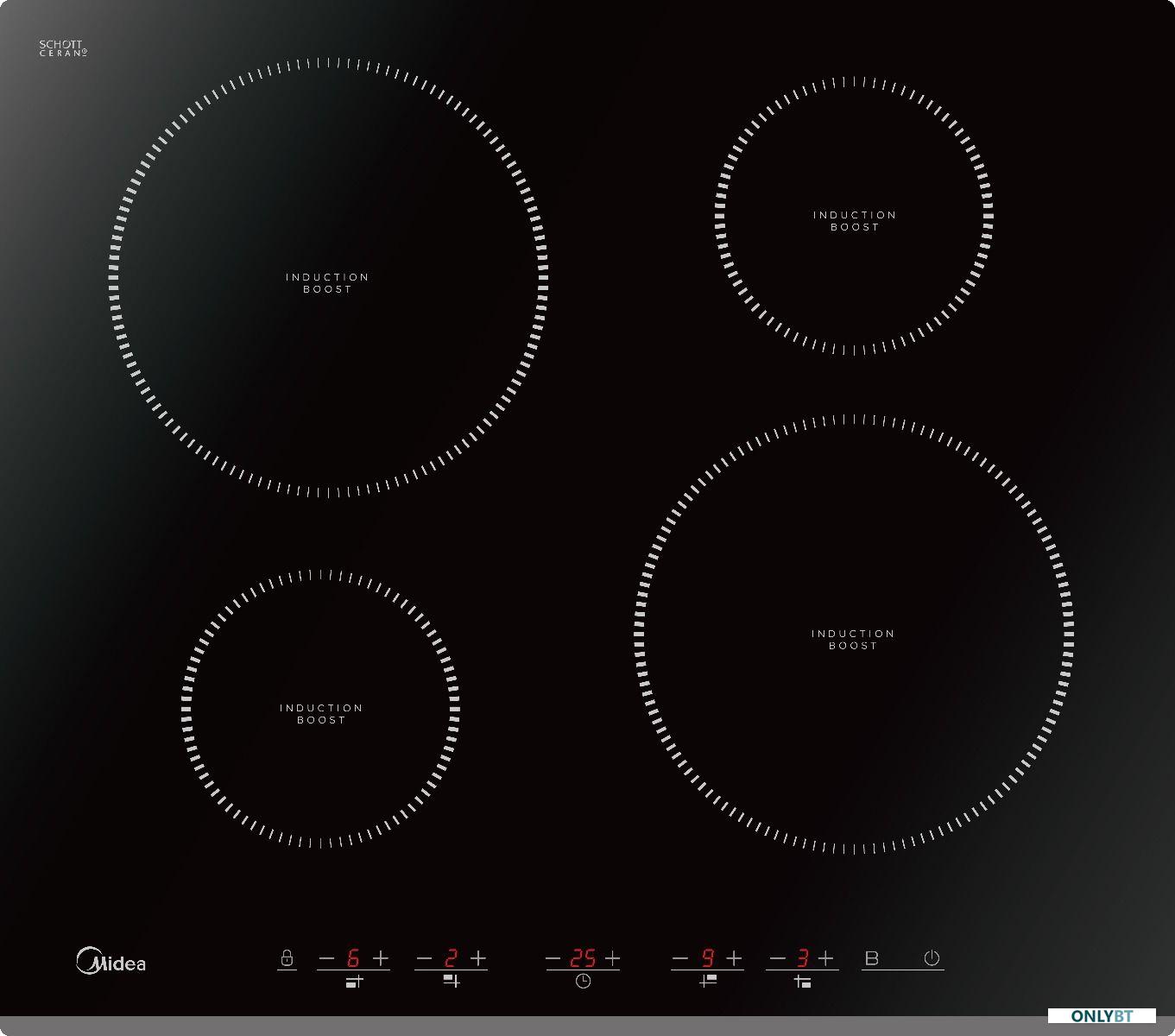
Task: Decrease power of the zone showing 3
Action: 778,958
